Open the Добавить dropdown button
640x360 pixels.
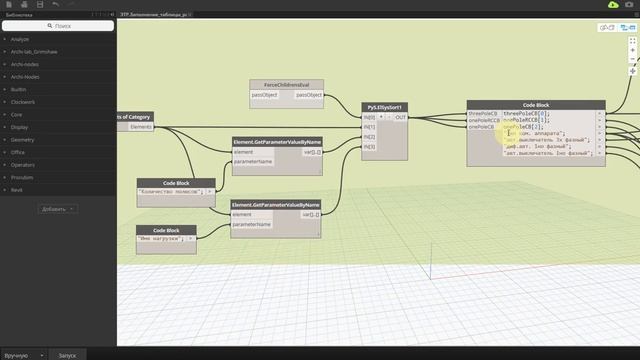coord(58,209)
